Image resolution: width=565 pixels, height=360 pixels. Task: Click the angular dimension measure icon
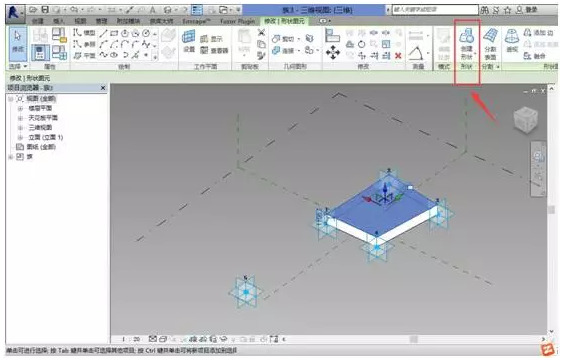(416, 53)
